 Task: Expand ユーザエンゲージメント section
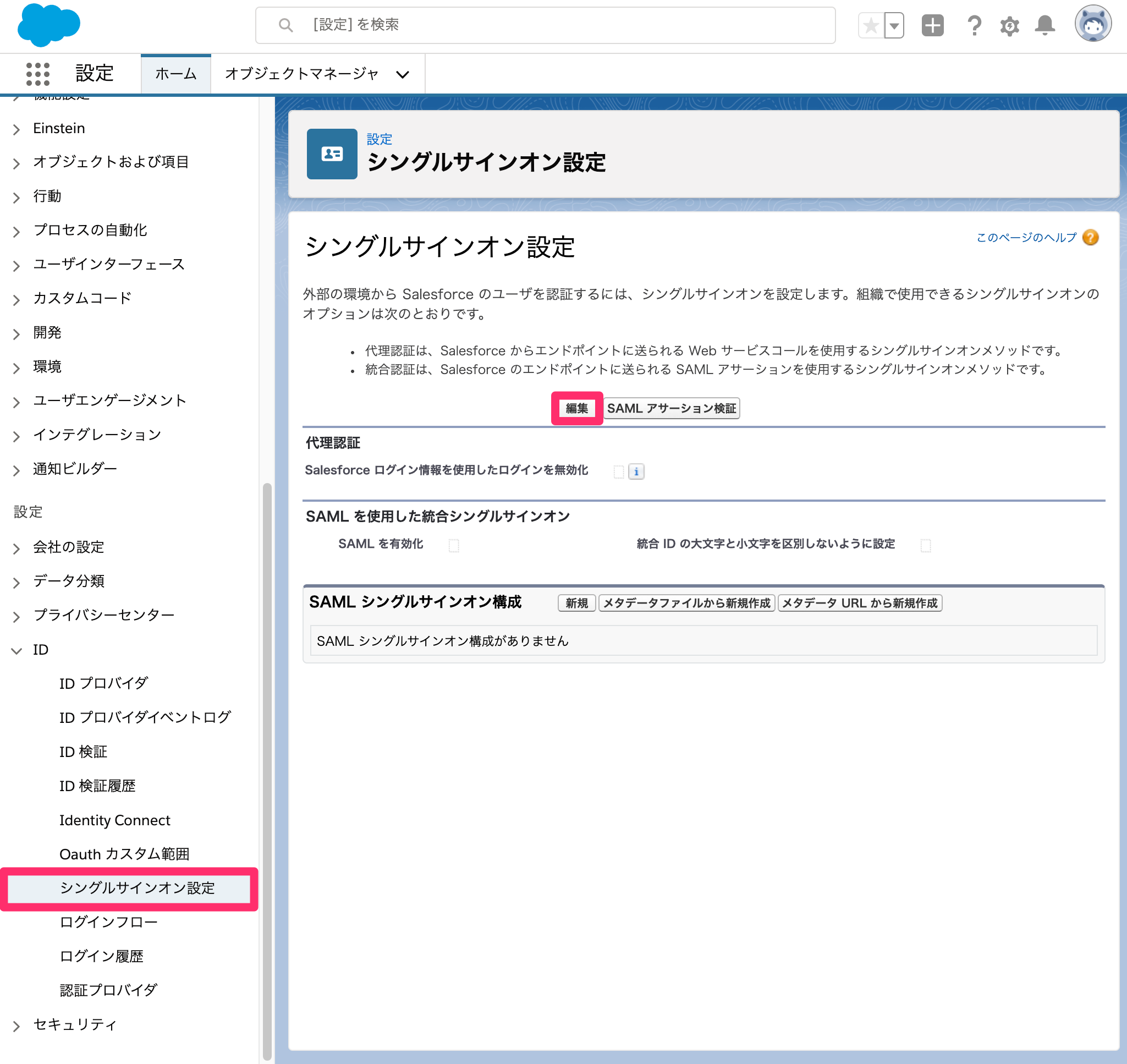click(x=17, y=402)
